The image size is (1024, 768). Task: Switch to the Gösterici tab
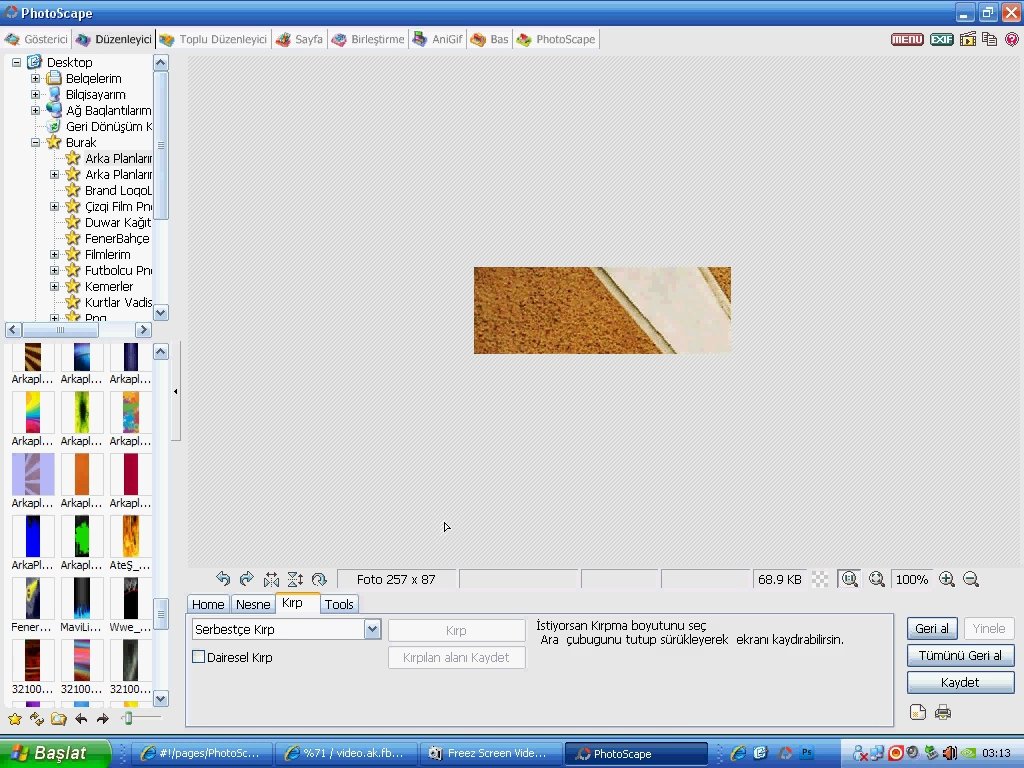click(x=37, y=39)
